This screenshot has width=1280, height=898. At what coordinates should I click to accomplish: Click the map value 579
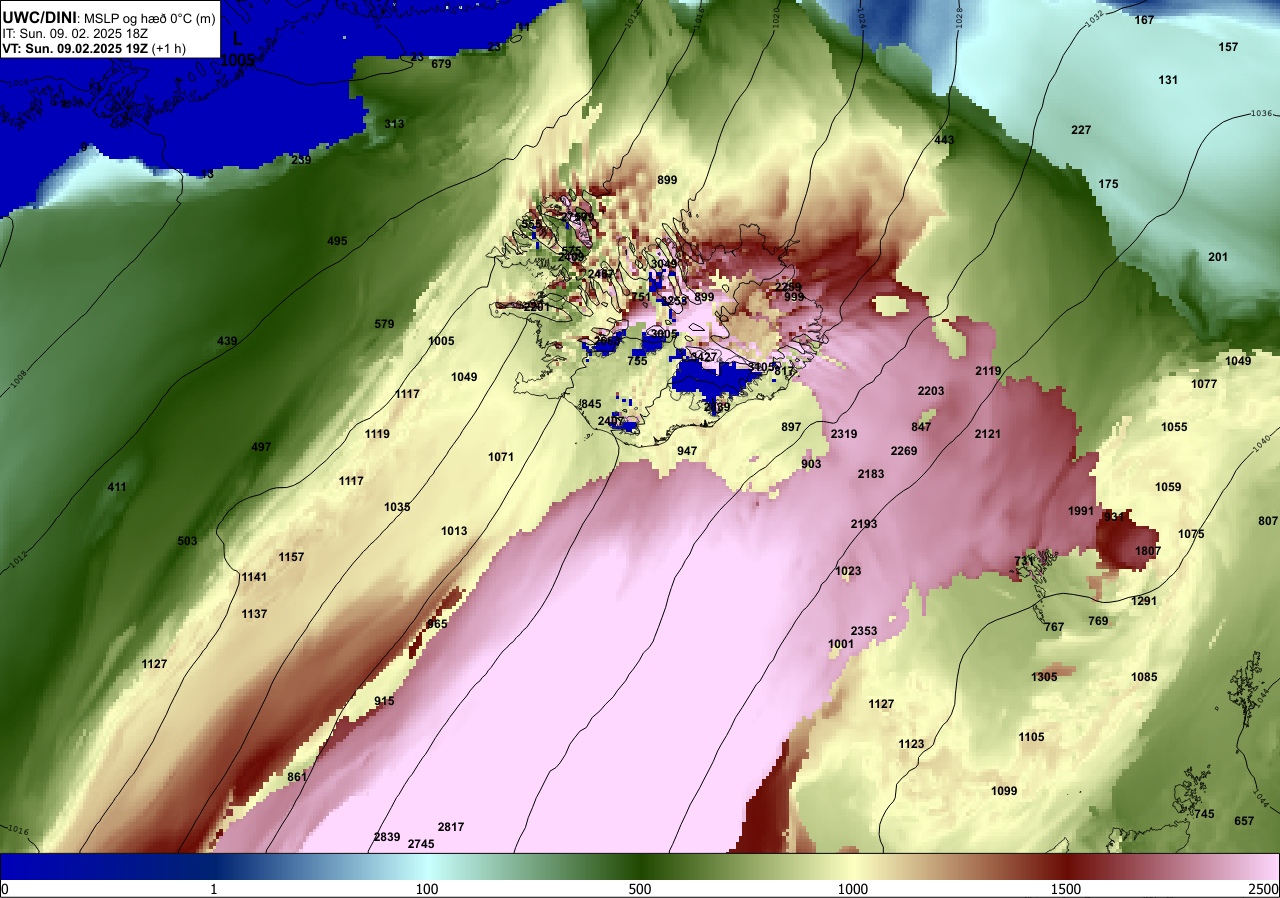tap(384, 324)
